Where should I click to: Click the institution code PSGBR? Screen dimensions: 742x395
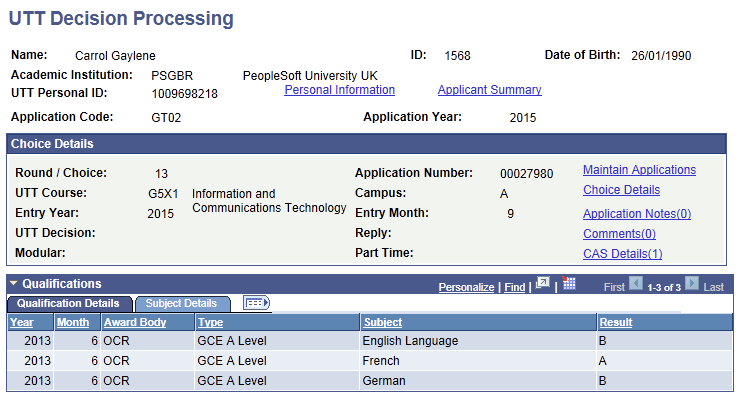172,76
